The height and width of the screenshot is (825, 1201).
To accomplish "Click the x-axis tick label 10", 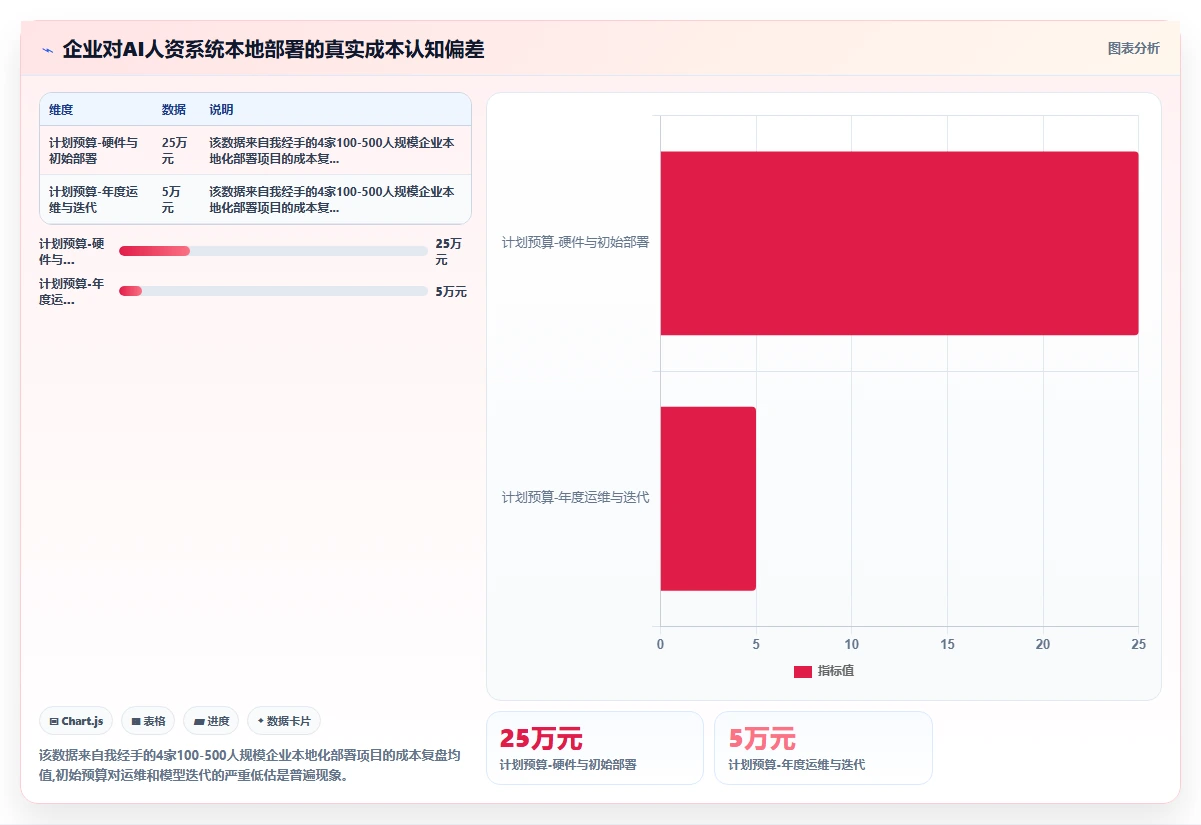I will coord(851,644).
